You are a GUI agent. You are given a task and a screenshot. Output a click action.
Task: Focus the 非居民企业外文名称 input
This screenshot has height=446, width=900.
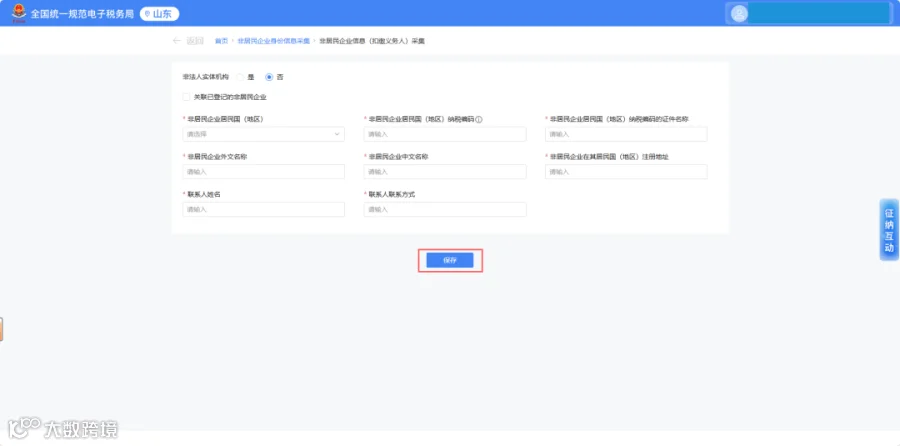pos(263,172)
